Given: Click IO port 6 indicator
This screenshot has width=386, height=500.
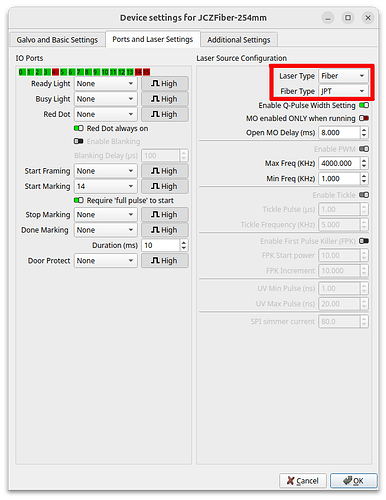Looking at the screenshot, I should 72,72.
